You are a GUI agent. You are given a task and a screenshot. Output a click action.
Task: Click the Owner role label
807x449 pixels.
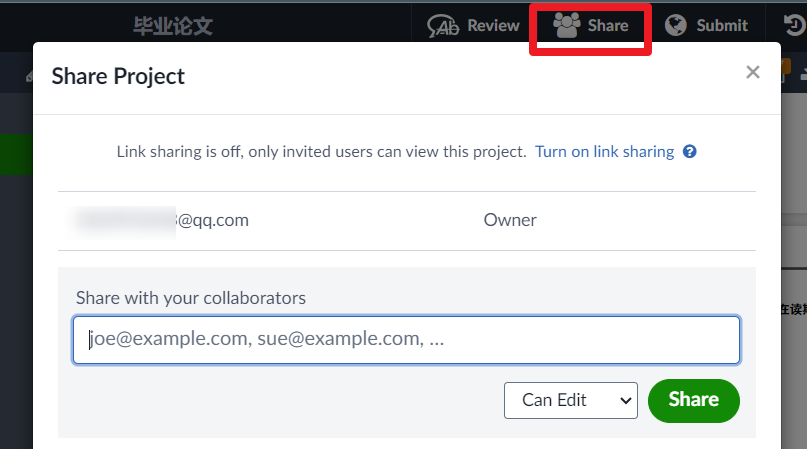click(510, 220)
